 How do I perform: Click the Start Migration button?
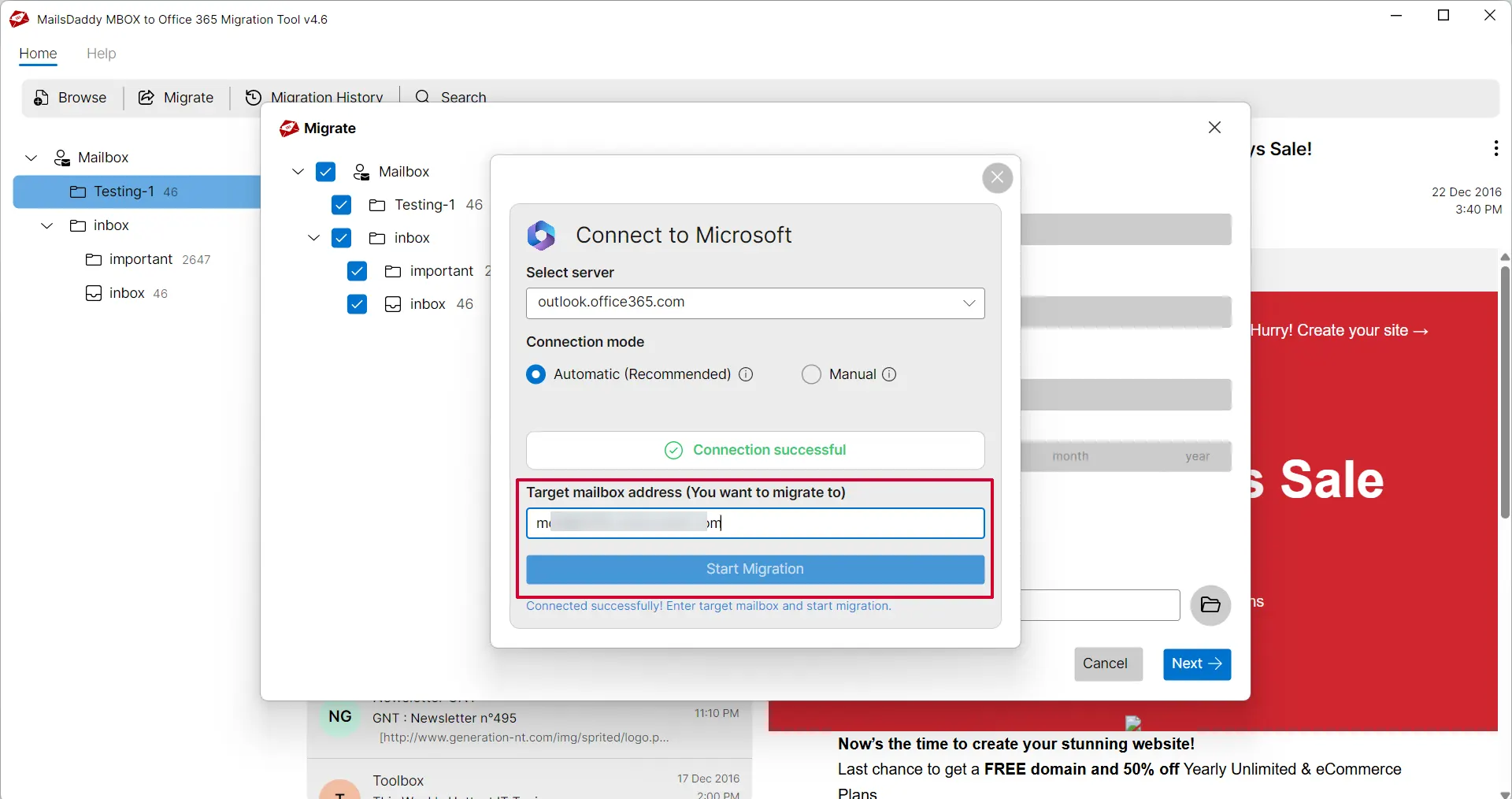point(754,569)
